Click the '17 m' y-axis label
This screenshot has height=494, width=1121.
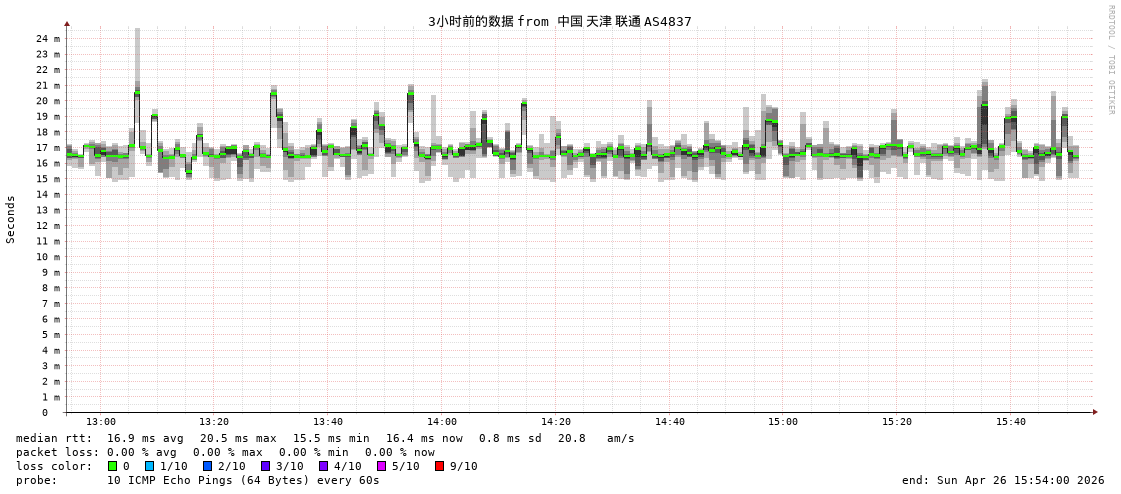(48, 148)
